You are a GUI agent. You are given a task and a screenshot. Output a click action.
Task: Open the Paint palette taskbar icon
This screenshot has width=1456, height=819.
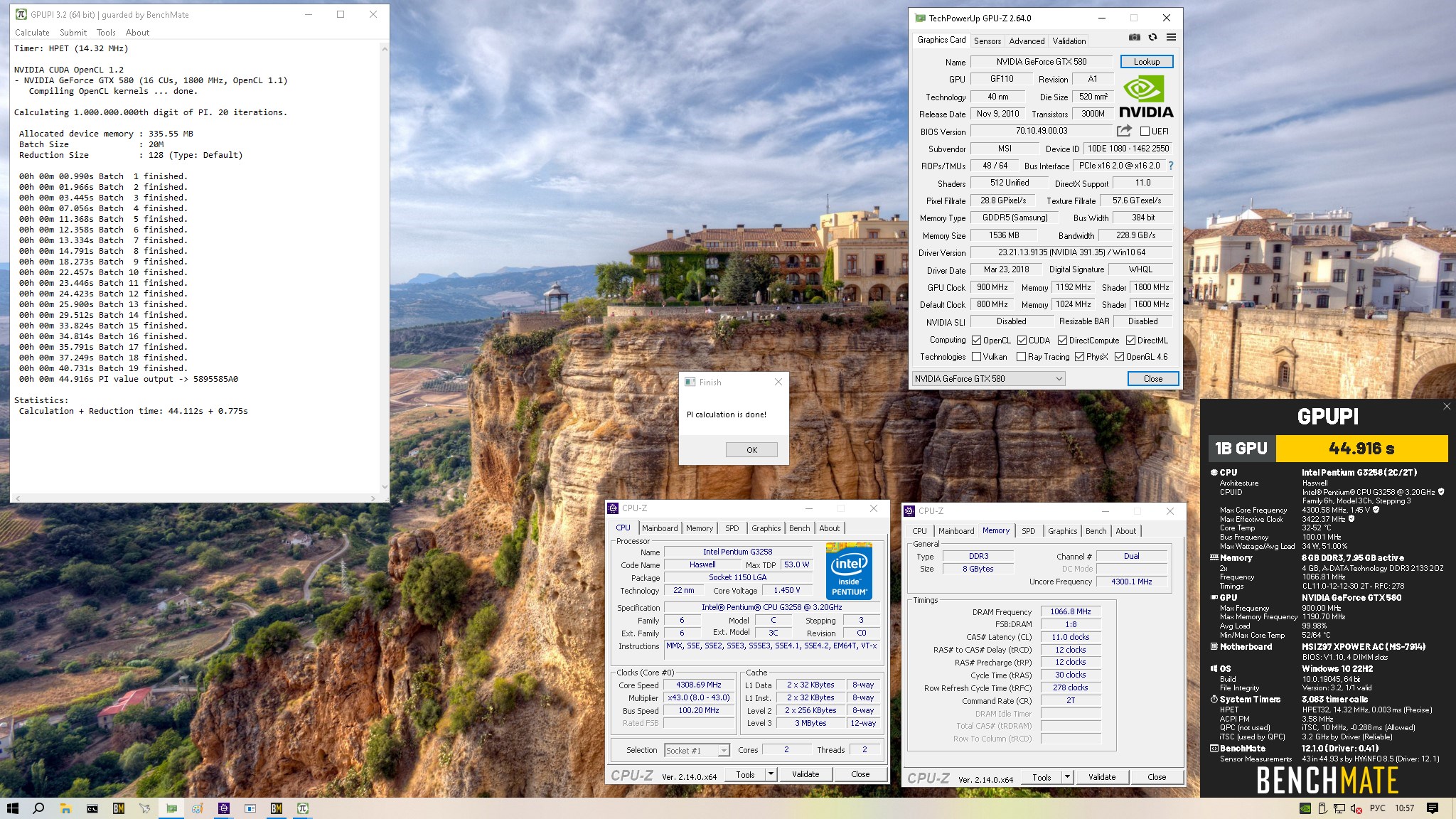pos(198,808)
